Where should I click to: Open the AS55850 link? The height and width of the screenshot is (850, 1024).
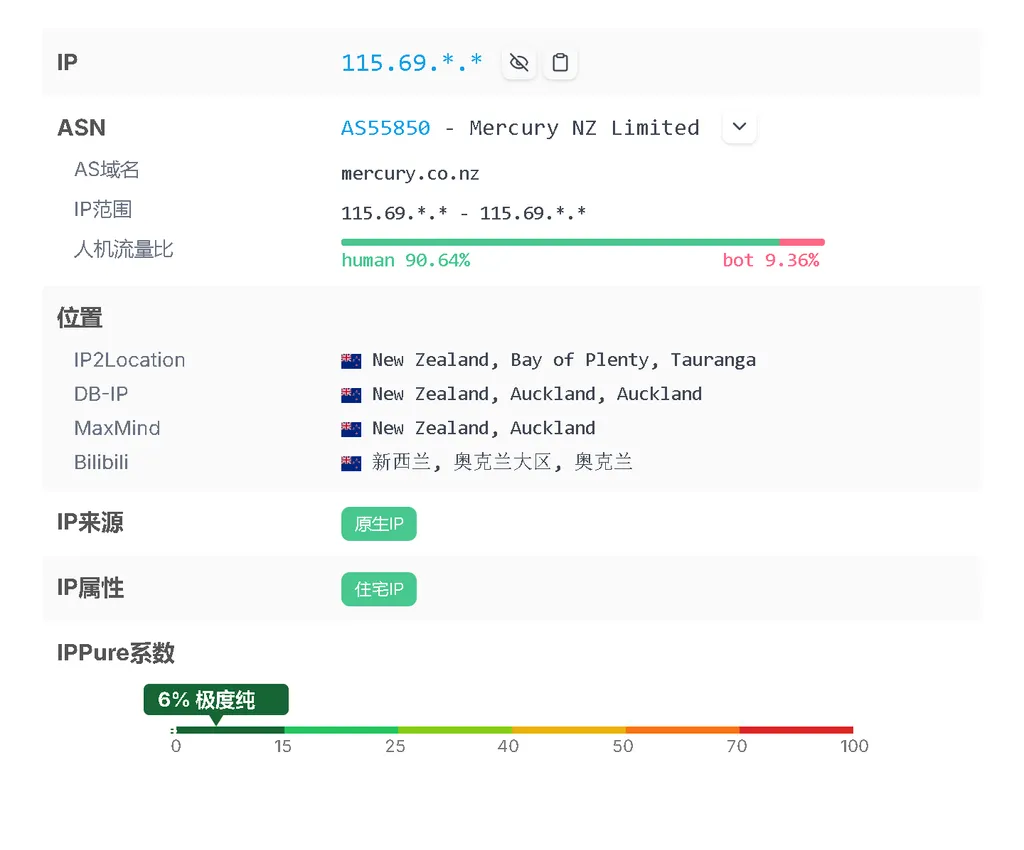(x=385, y=127)
